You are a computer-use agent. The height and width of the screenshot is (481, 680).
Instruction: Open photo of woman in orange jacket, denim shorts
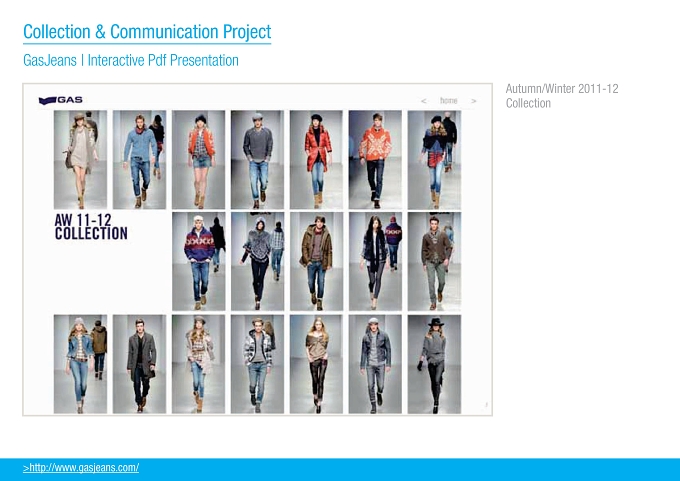click(198, 160)
